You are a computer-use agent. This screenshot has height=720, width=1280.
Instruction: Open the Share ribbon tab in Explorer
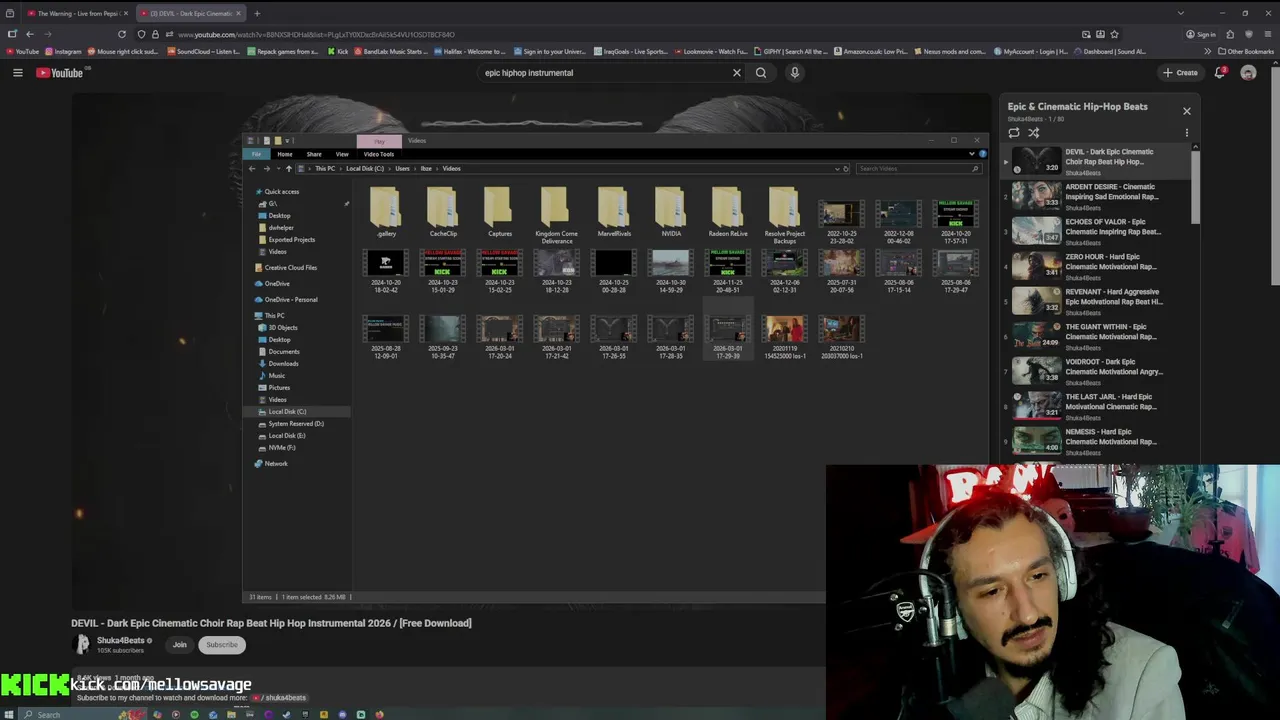[x=314, y=154]
